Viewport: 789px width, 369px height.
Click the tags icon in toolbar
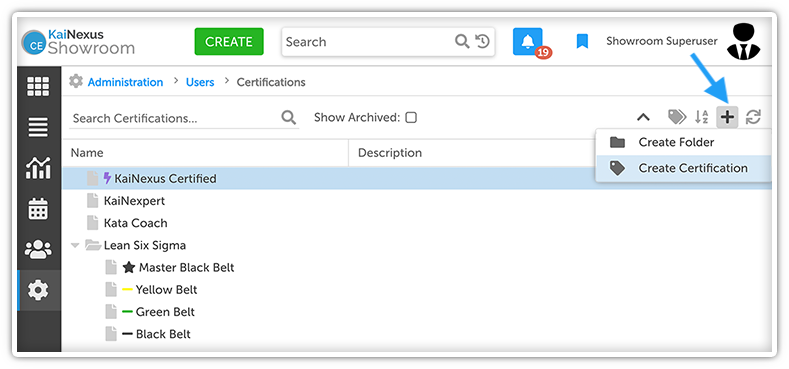(x=677, y=117)
